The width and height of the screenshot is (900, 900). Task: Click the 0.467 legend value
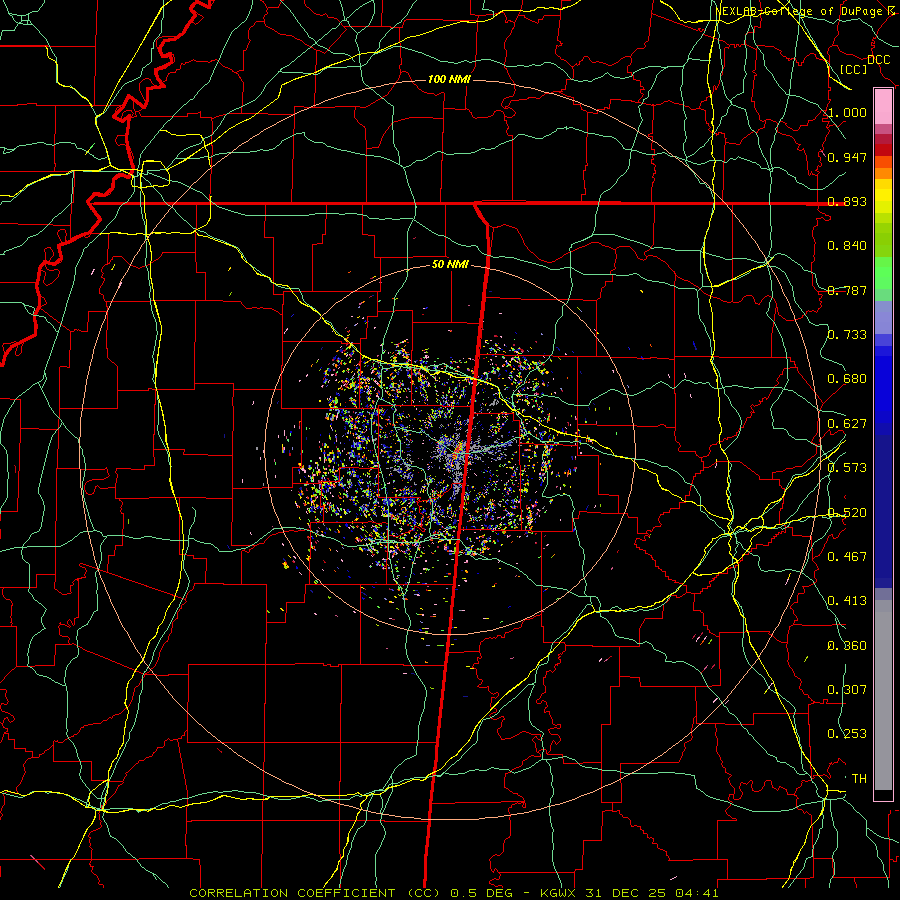point(847,556)
